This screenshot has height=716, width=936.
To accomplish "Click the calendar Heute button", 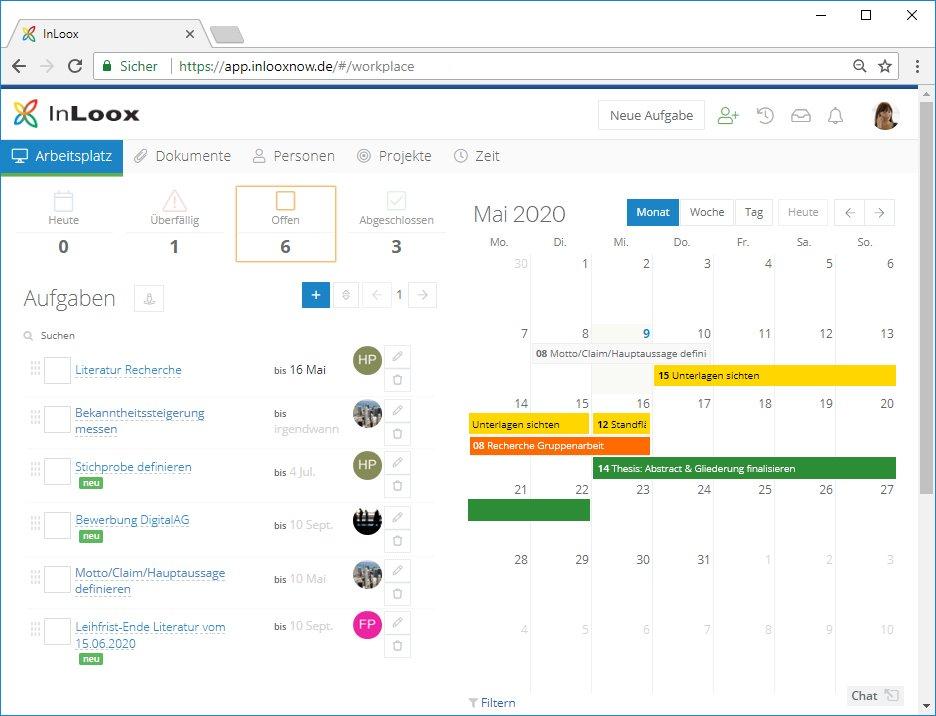I will (803, 213).
